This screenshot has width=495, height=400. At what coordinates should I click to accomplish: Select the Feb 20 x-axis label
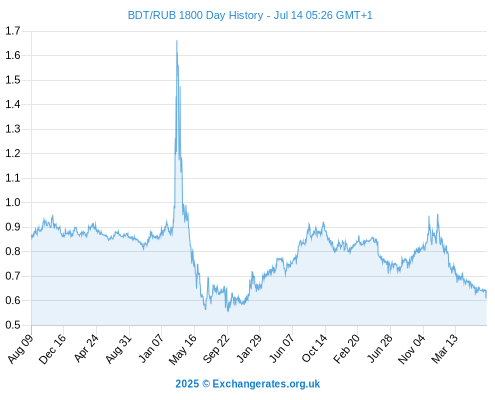(346, 349)
